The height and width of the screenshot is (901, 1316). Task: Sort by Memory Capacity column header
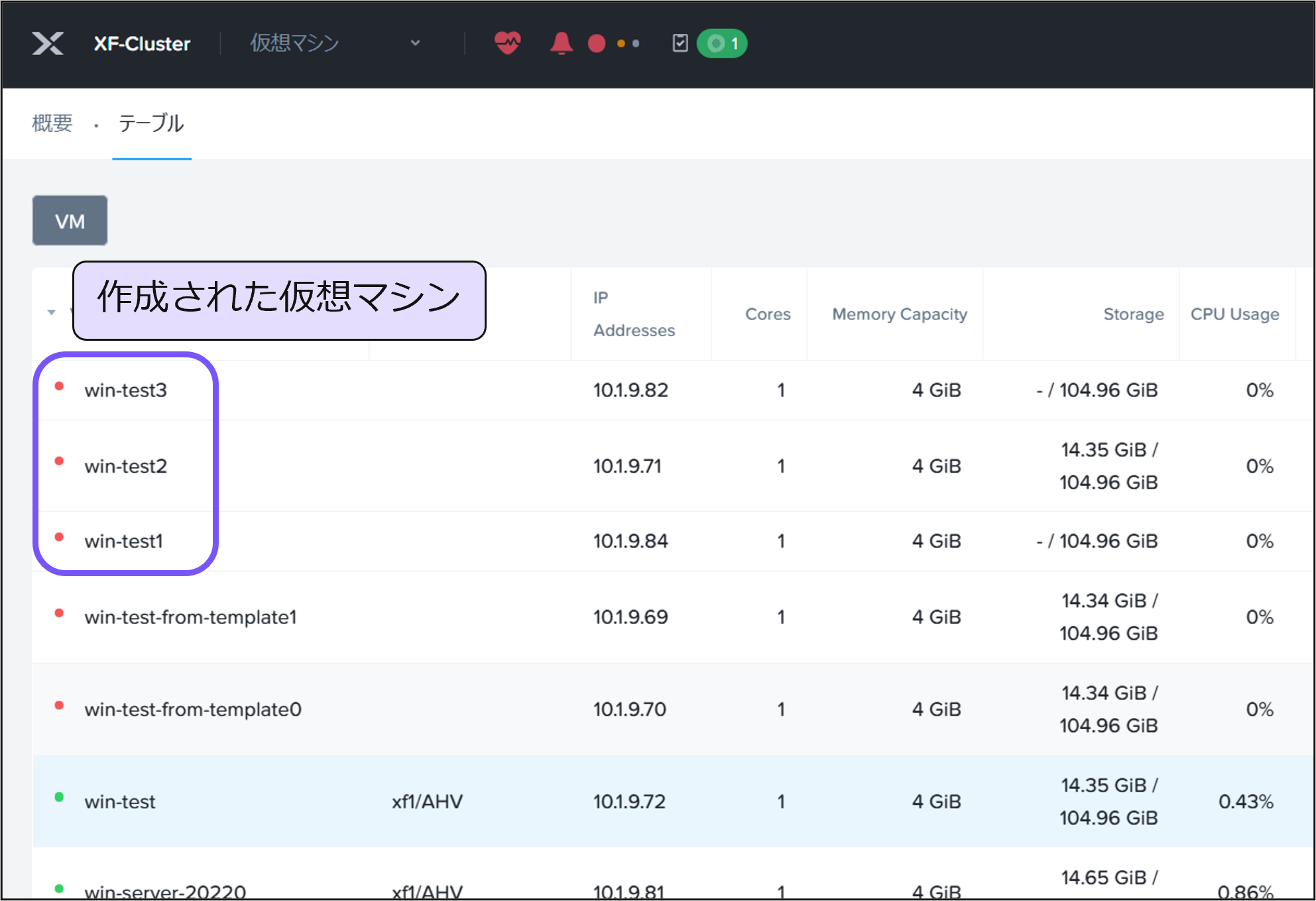[899, 314]
